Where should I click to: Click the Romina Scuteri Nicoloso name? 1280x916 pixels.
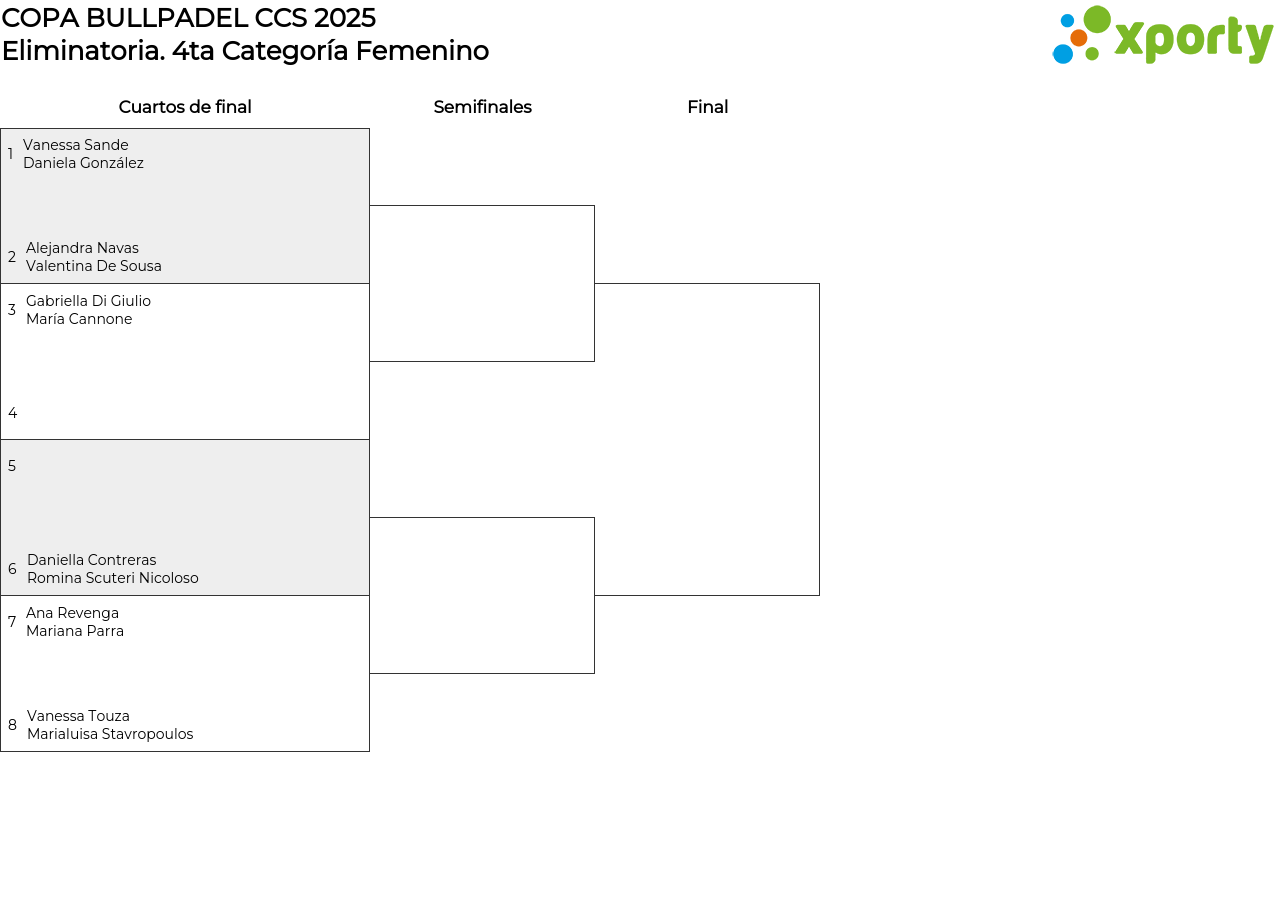pyautogui.click(x=113, y=579)
